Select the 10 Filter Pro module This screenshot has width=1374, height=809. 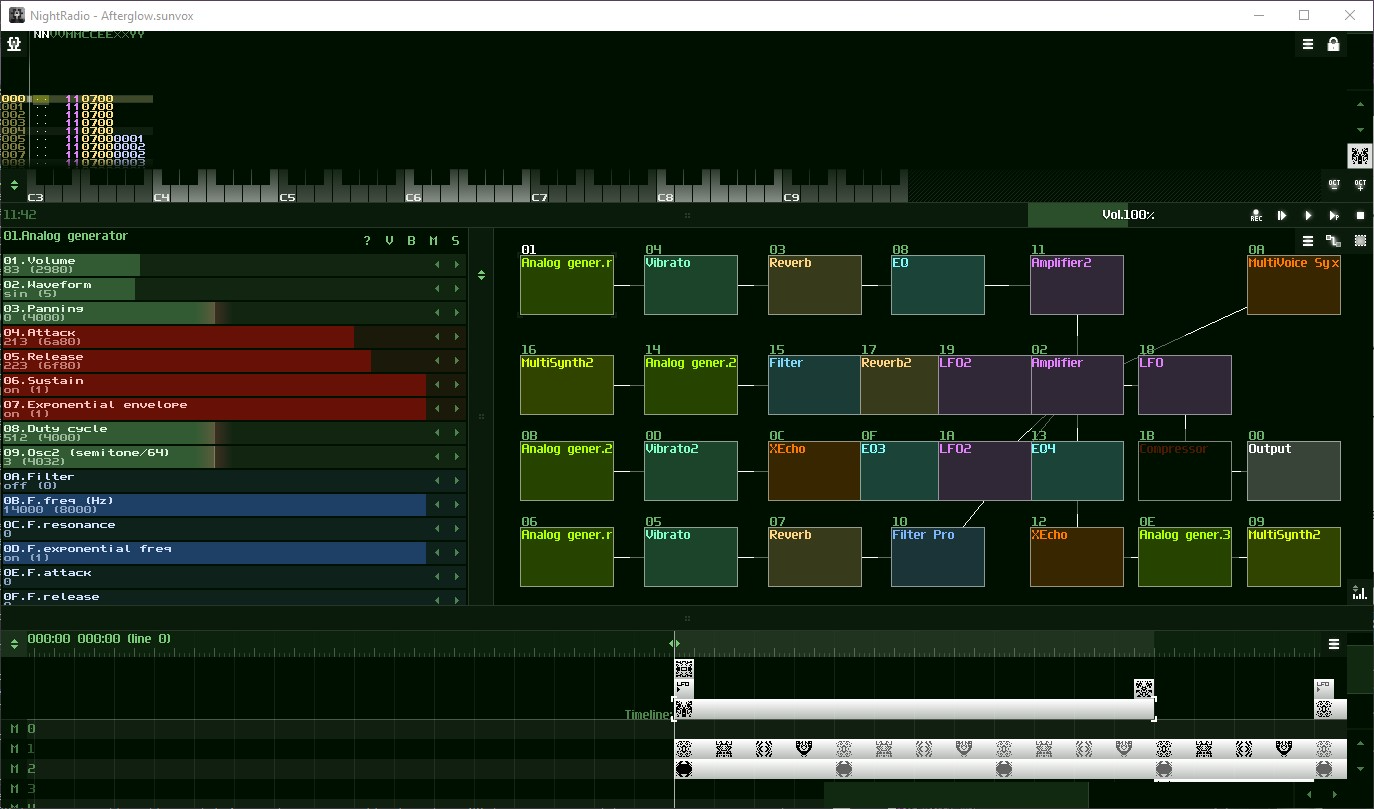pyautogui.click(x=938, y=557)
